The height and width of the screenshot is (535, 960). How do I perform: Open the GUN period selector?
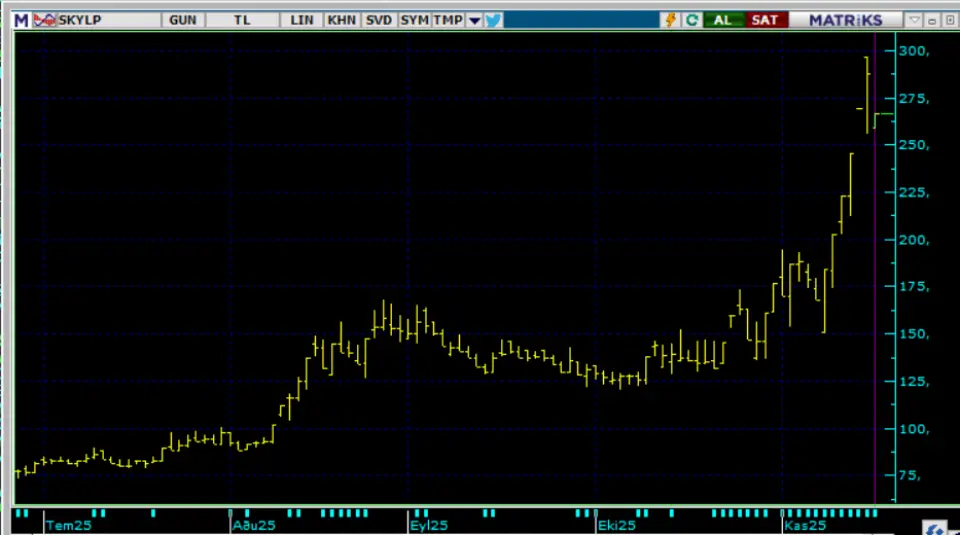[x=183, y=20]
